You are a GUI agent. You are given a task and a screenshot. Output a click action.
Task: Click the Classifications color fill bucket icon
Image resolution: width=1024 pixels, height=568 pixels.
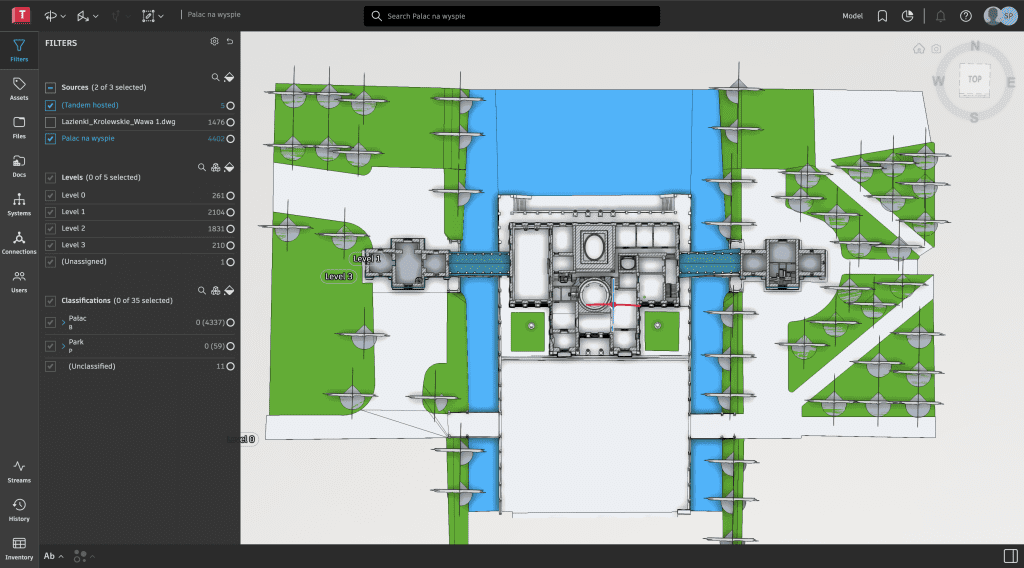(229, 291)
